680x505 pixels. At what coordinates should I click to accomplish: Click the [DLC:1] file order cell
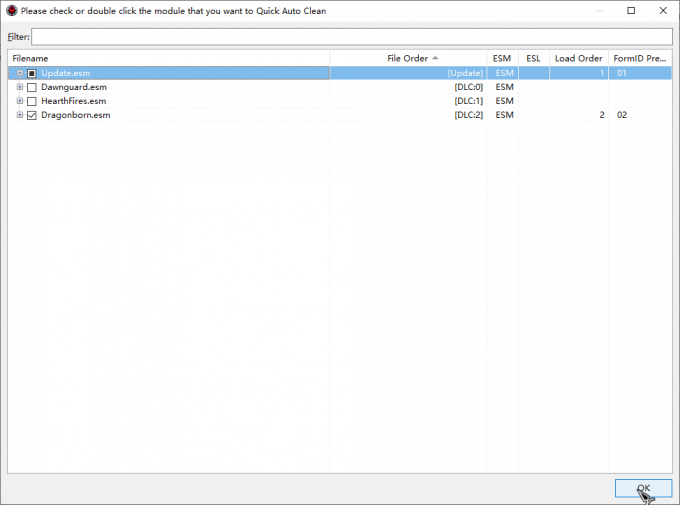click(x=468, y=101)
